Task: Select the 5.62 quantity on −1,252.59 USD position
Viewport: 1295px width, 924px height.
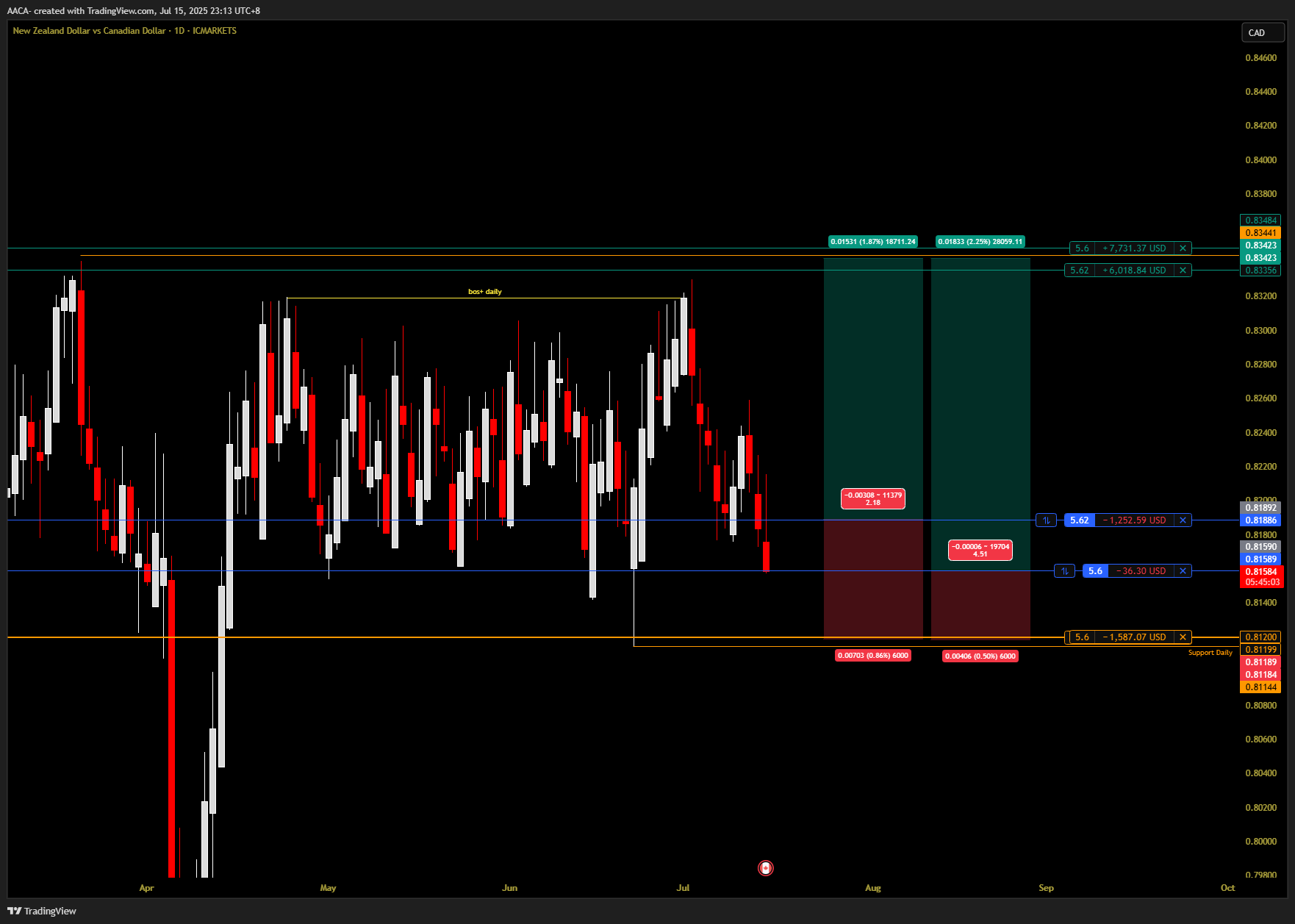Action: click(1079, 520)
